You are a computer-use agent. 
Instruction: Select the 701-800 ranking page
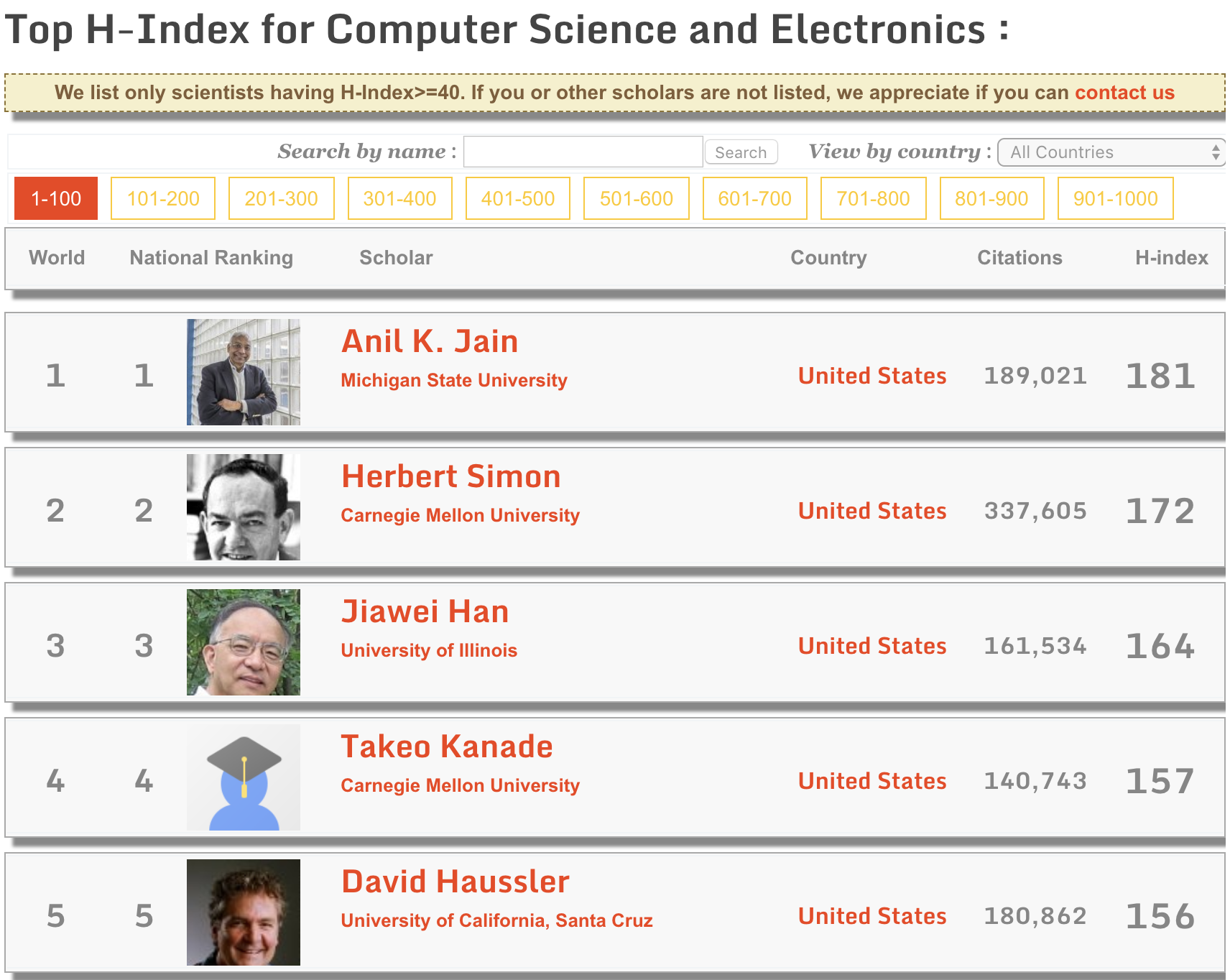(874, 198)
